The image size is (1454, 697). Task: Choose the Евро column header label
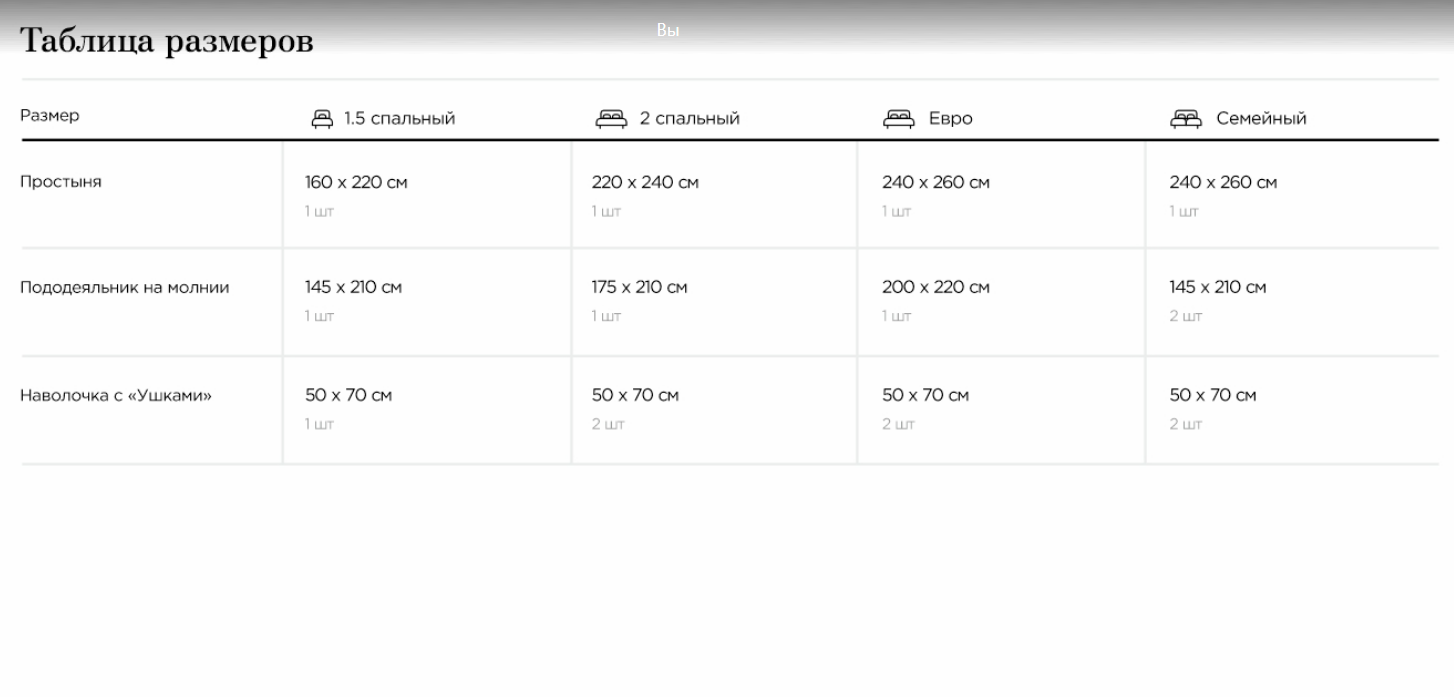(950, 119)
